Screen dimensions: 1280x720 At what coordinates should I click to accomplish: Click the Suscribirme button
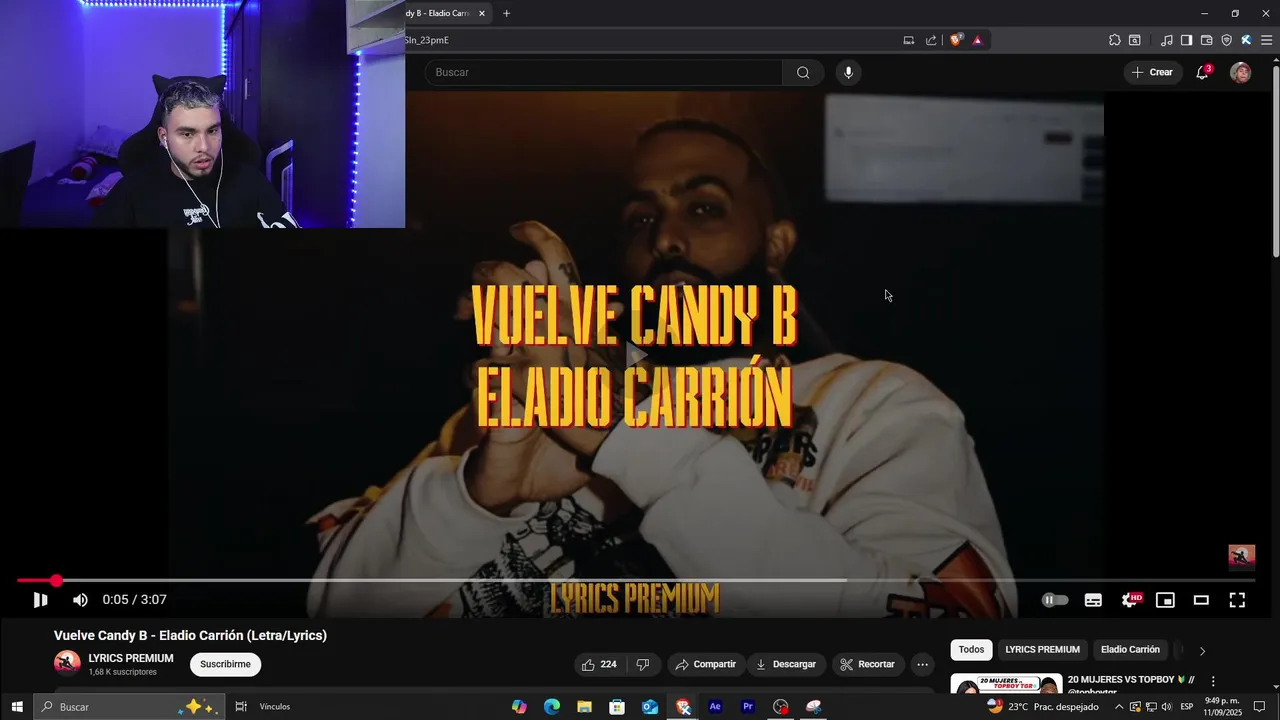[225, 664]
